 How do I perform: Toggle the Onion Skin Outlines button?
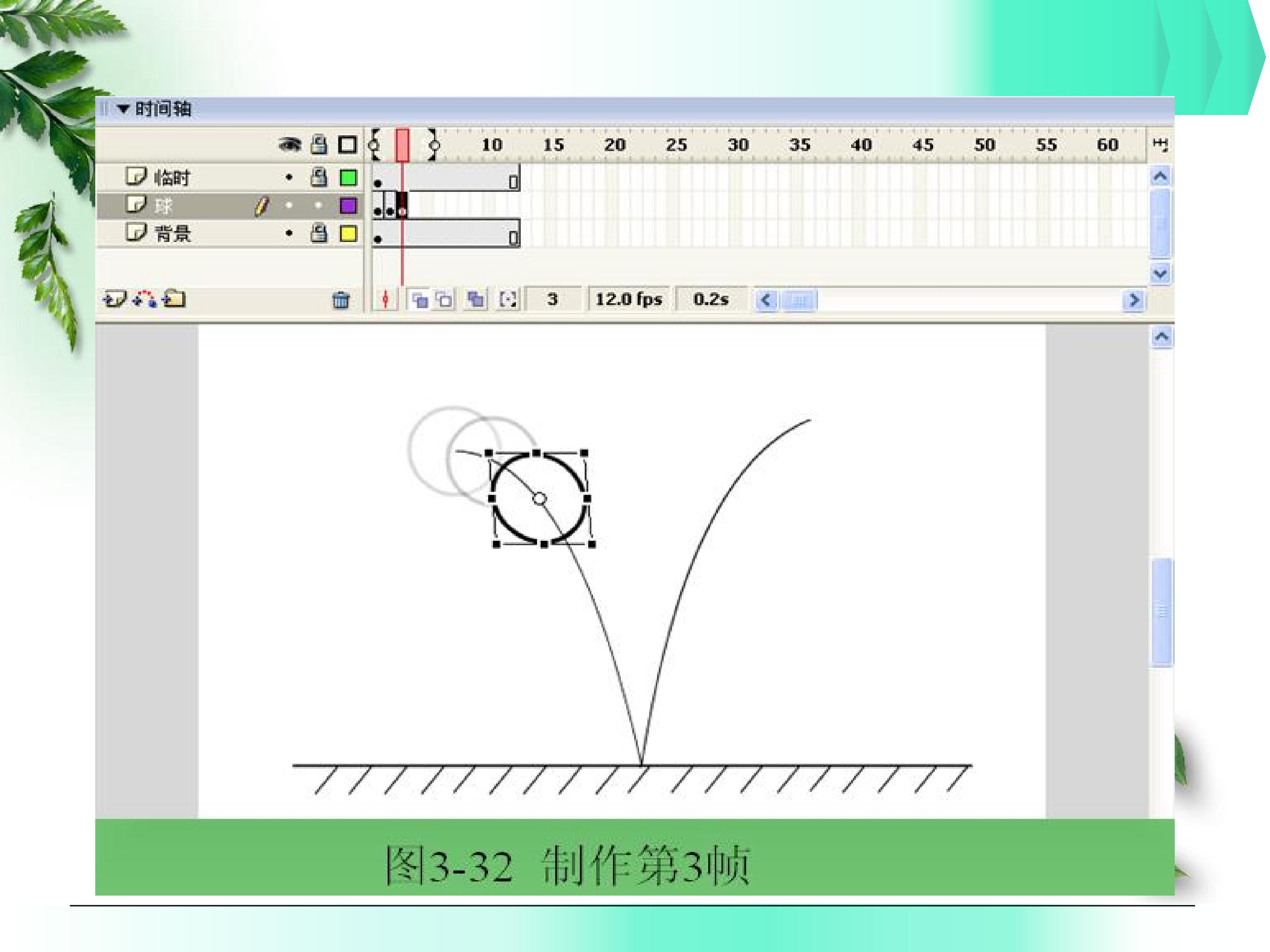[444, 300]
